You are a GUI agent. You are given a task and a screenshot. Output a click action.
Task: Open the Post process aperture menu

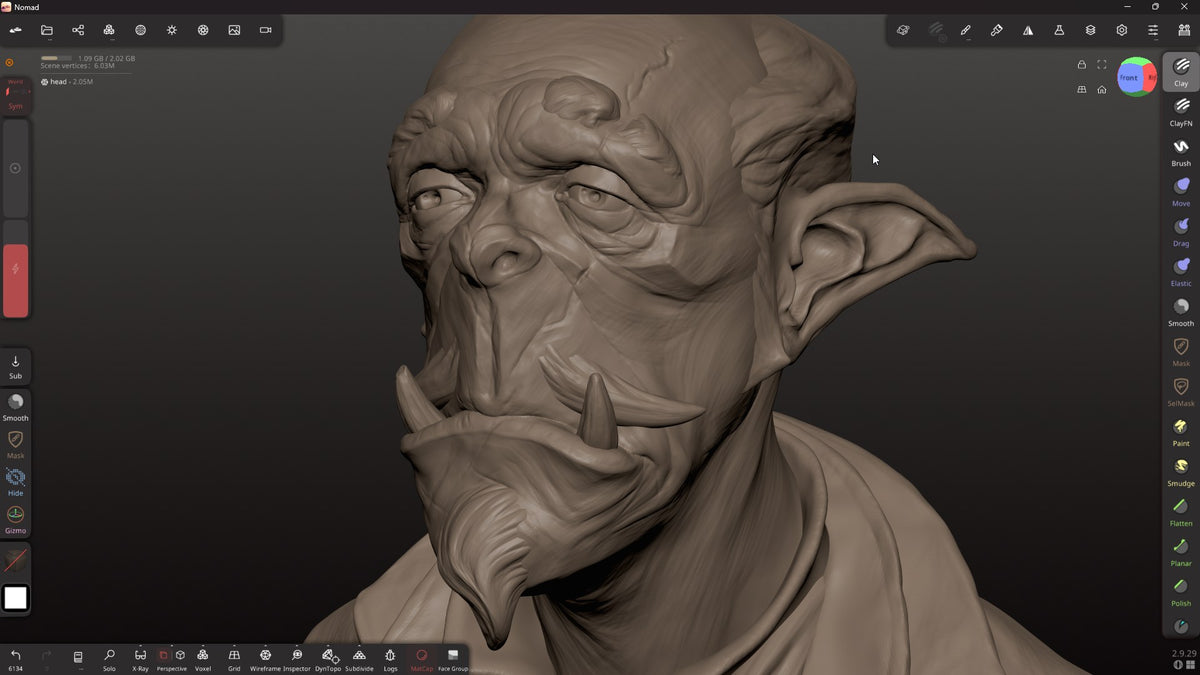[203, 30]
